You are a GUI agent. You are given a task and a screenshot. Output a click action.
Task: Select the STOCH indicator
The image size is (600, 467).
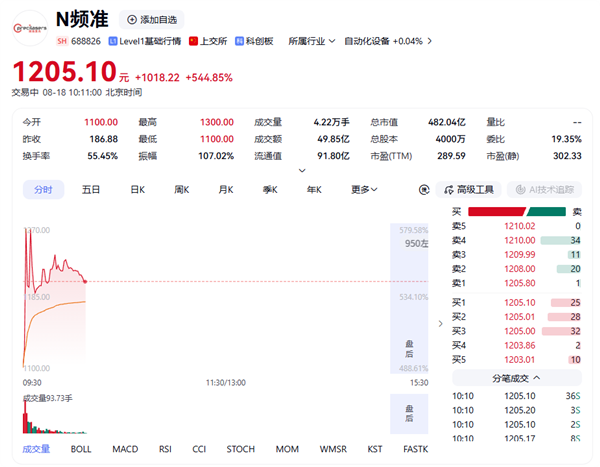click(x=241, y=449)
